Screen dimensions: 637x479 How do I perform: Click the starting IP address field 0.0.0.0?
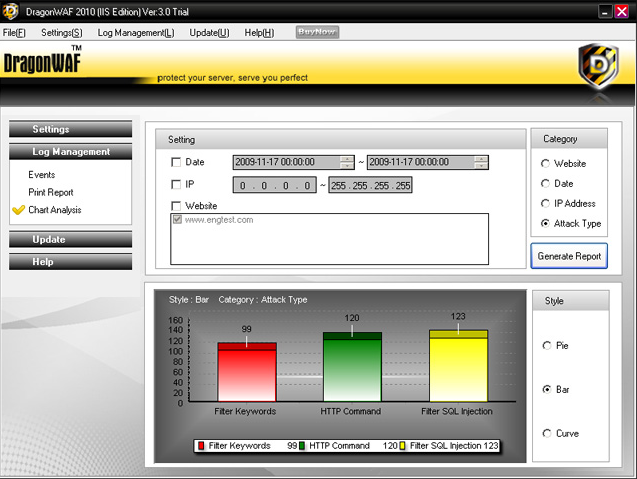275,185
